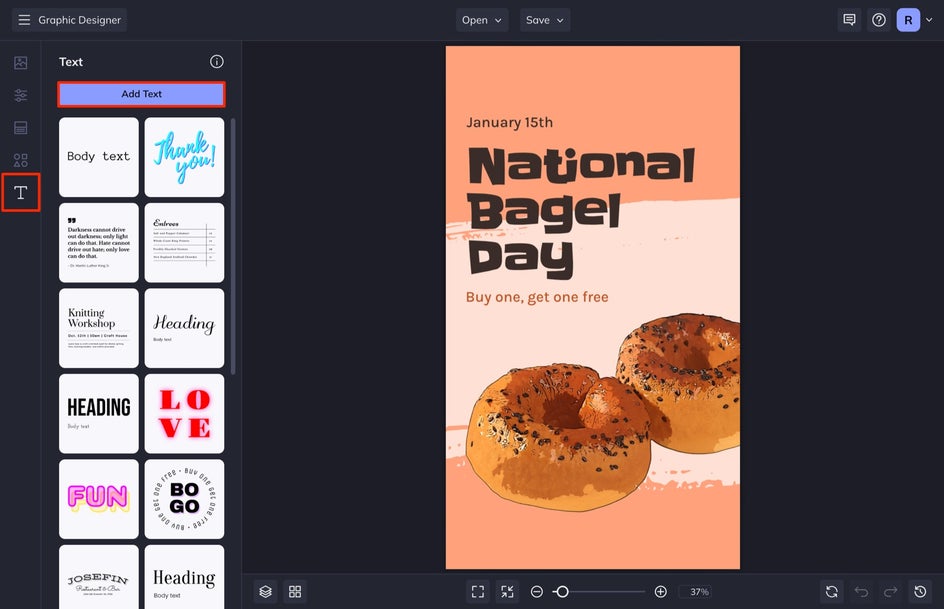Open the Graphics shapes sidebar icon

click(x=20, y=160)
